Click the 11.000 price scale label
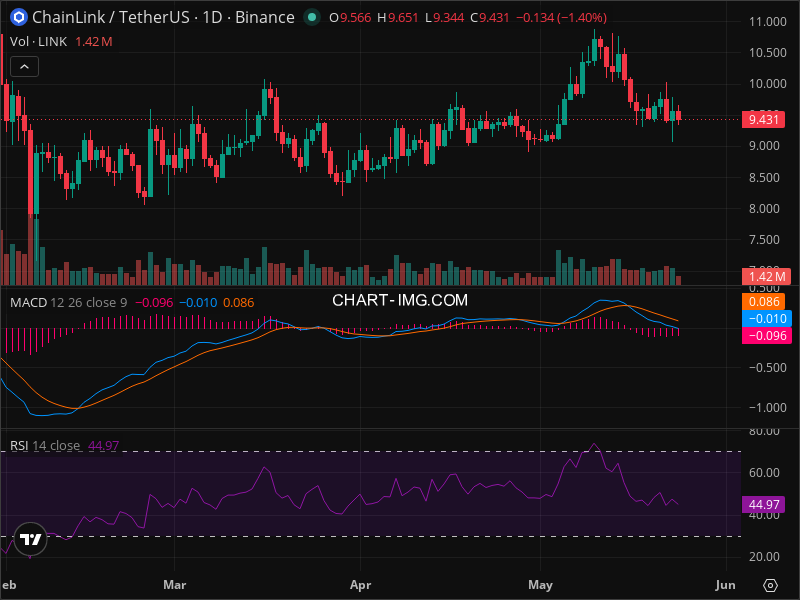The width and height of the screenshot is (800, 600). tap(767, 21)
